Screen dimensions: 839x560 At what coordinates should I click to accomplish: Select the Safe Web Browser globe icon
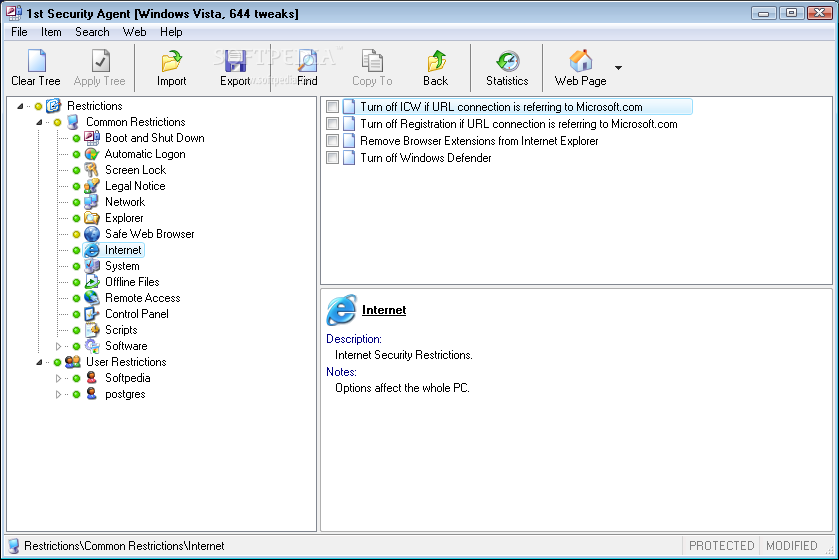click(x=92, y=234)
